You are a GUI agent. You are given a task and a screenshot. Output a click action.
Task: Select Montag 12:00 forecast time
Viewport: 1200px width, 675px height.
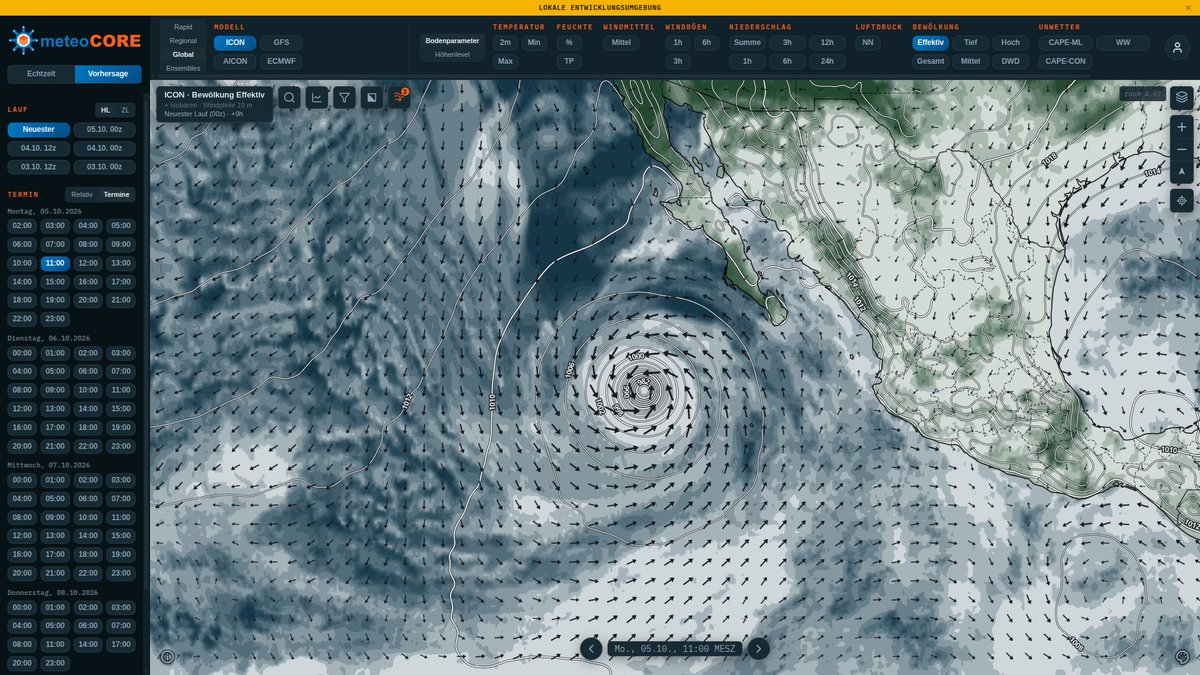88,263
